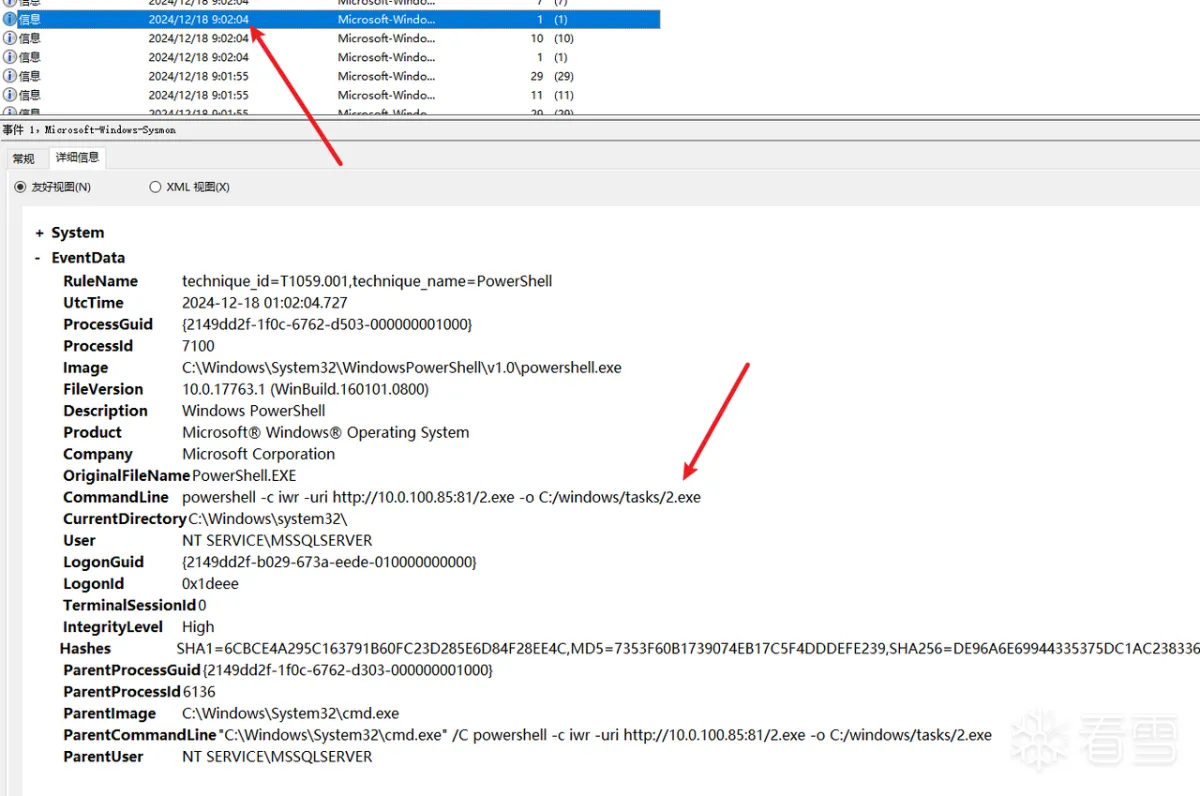This screenshot has height=796, width=1200.
Task: Click the LogonGuid value ending eede-010000000000
Action: click(329, 562)
